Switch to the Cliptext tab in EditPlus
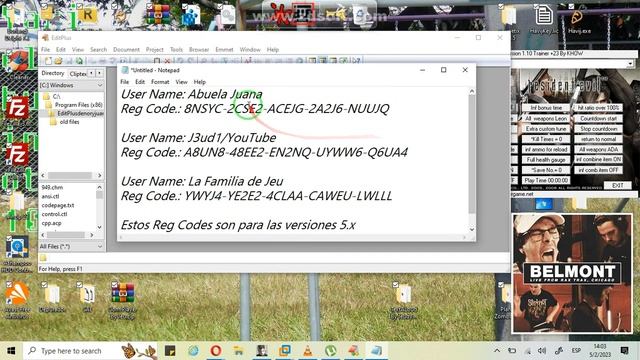Viewport: 640px width, 360px height. (78, 73)
